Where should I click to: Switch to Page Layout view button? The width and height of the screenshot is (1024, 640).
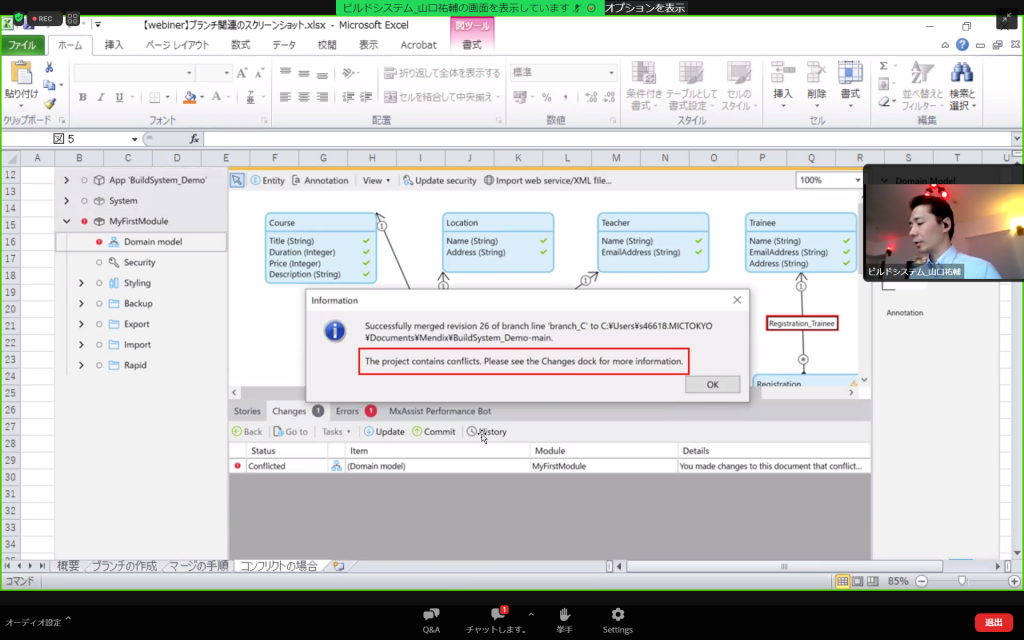pyautogui.click(x=858, y=581)
